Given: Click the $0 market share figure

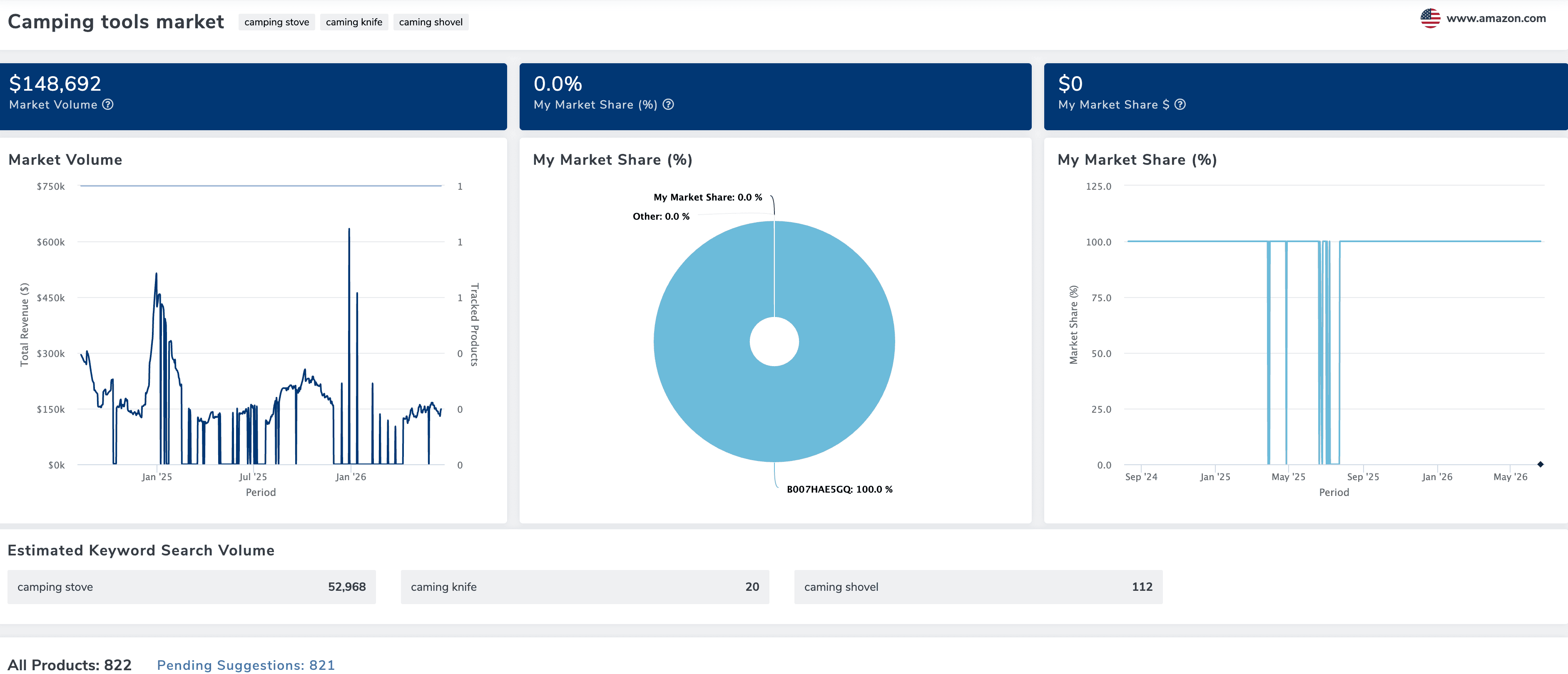Looking at the screenshot, I should 1070,83.
